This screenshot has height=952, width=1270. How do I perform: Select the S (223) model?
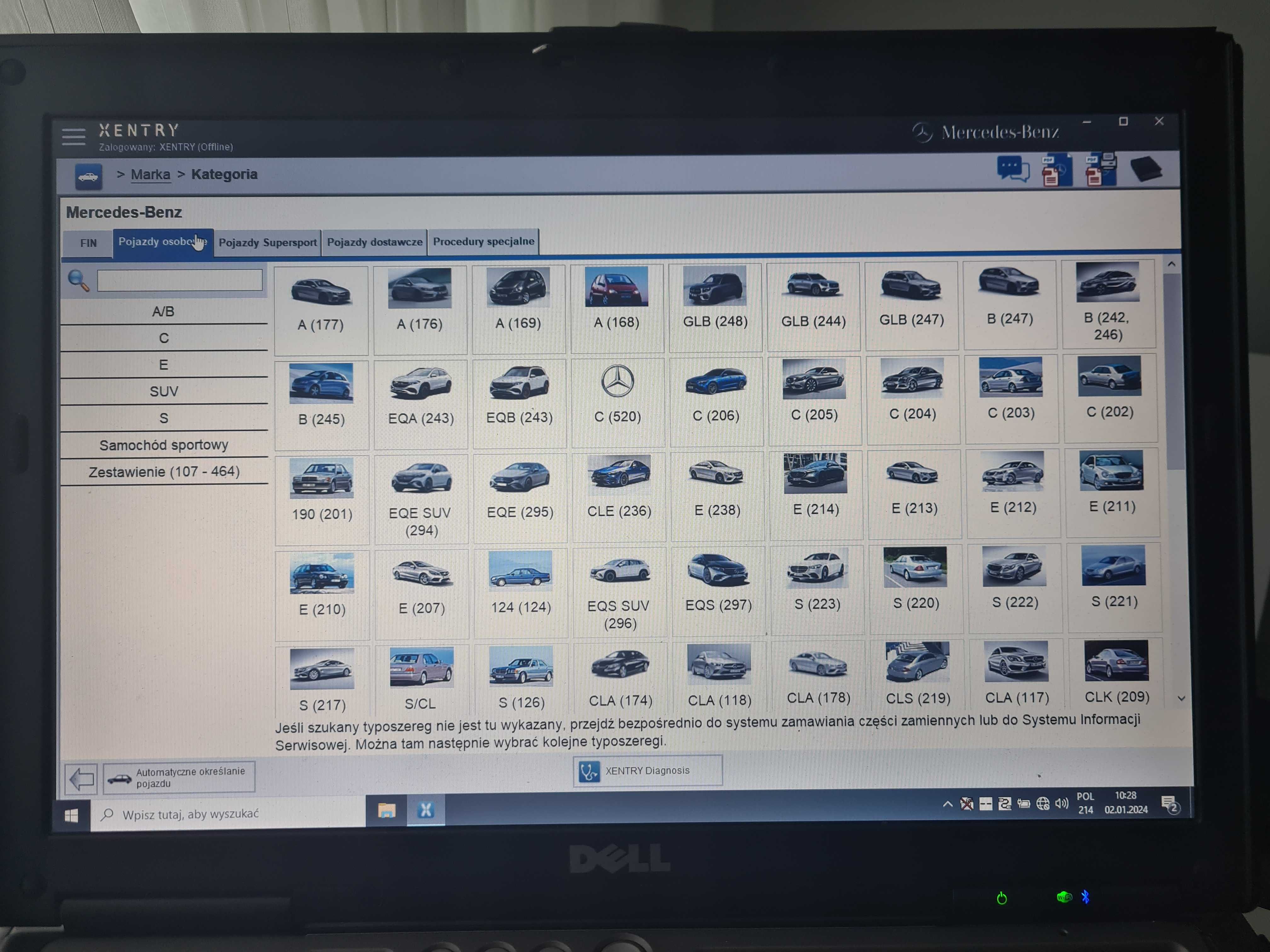click(818, 590)
